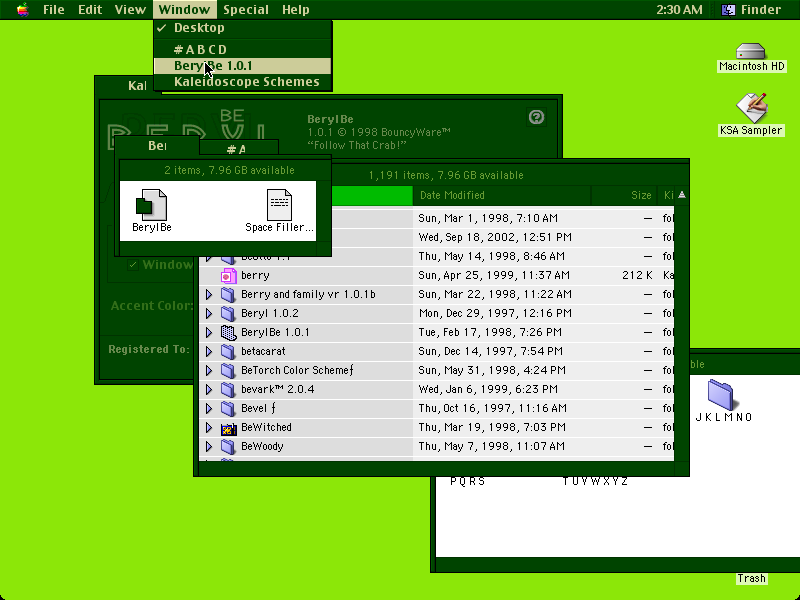Sort the list by Date Modified column

502,195
